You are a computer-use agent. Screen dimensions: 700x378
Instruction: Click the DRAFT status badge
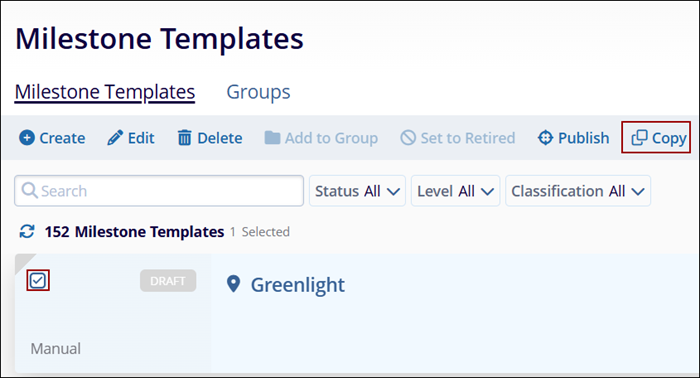168,281
